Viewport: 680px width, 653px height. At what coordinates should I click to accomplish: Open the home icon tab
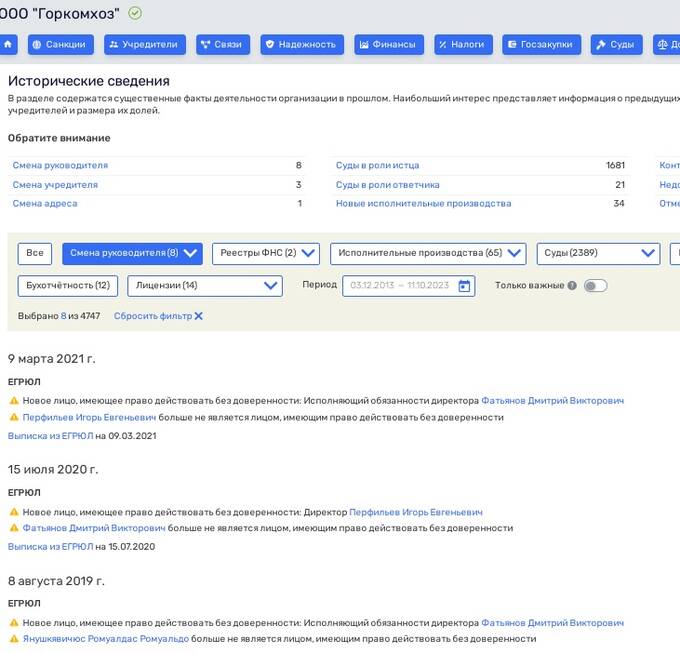[x=8, y=44]
